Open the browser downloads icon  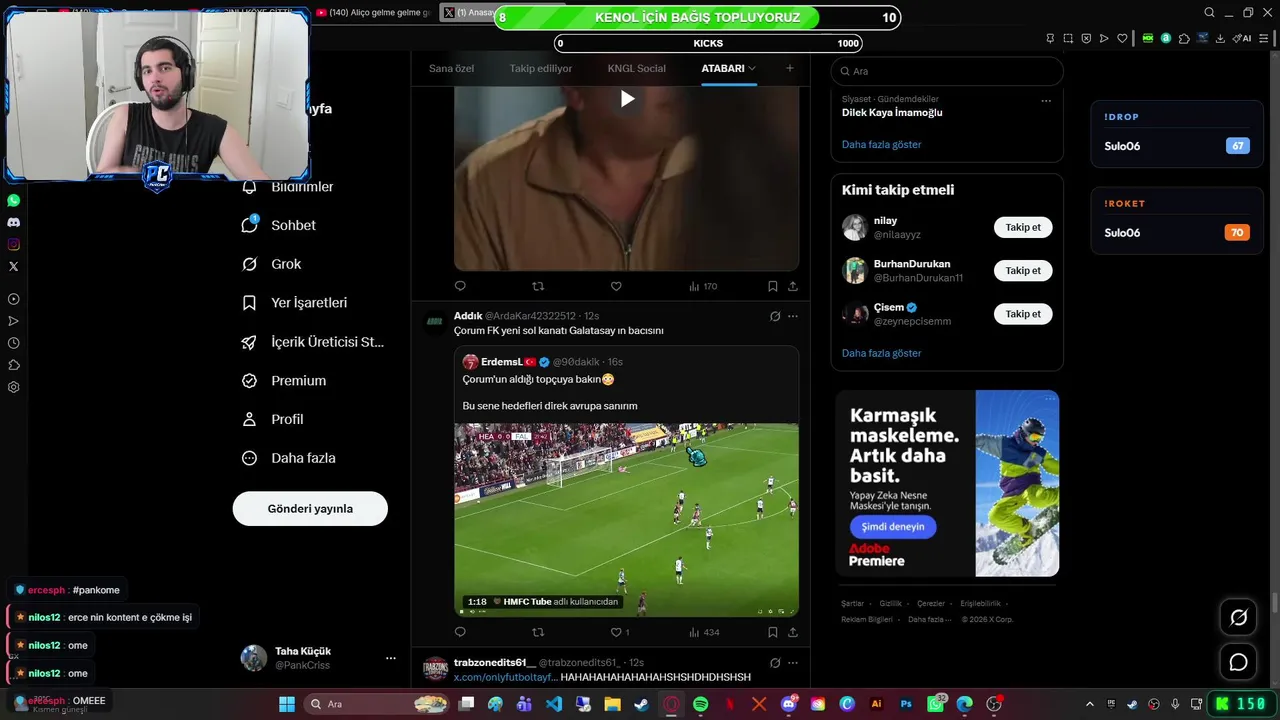[x=1219, y=38]
